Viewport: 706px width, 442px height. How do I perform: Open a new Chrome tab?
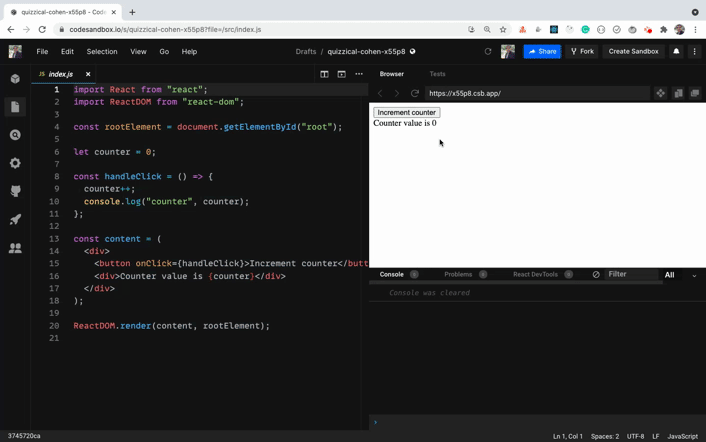132,12
